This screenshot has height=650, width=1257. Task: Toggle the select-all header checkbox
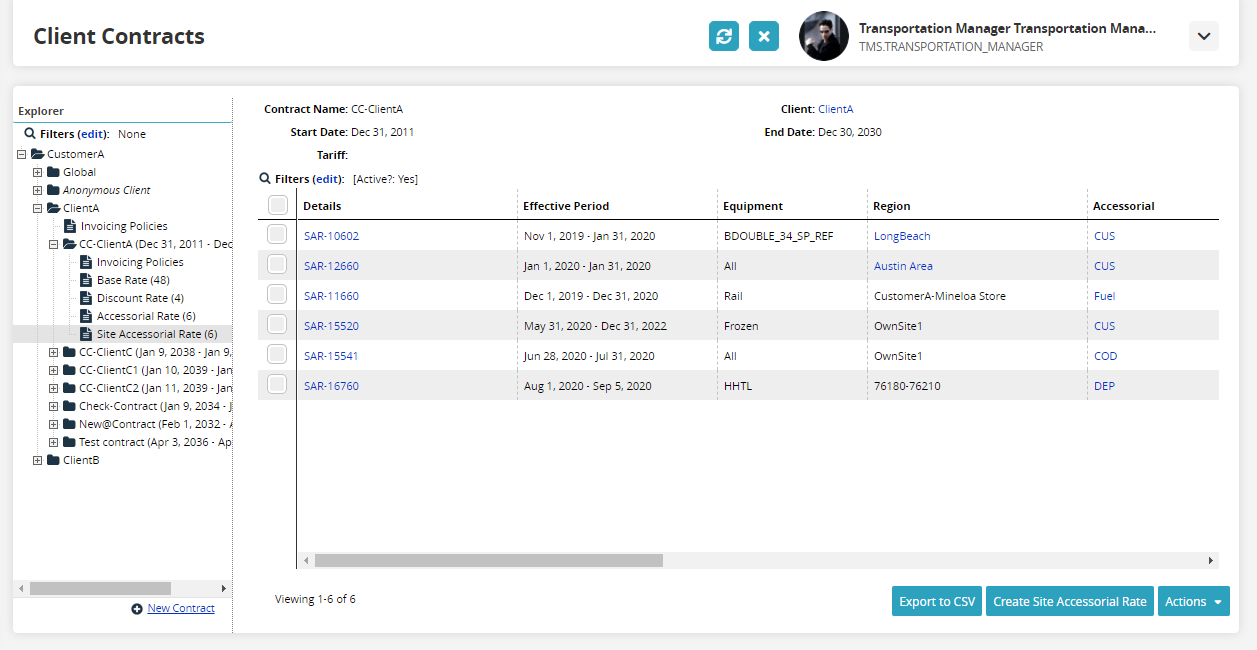(277, 205)
